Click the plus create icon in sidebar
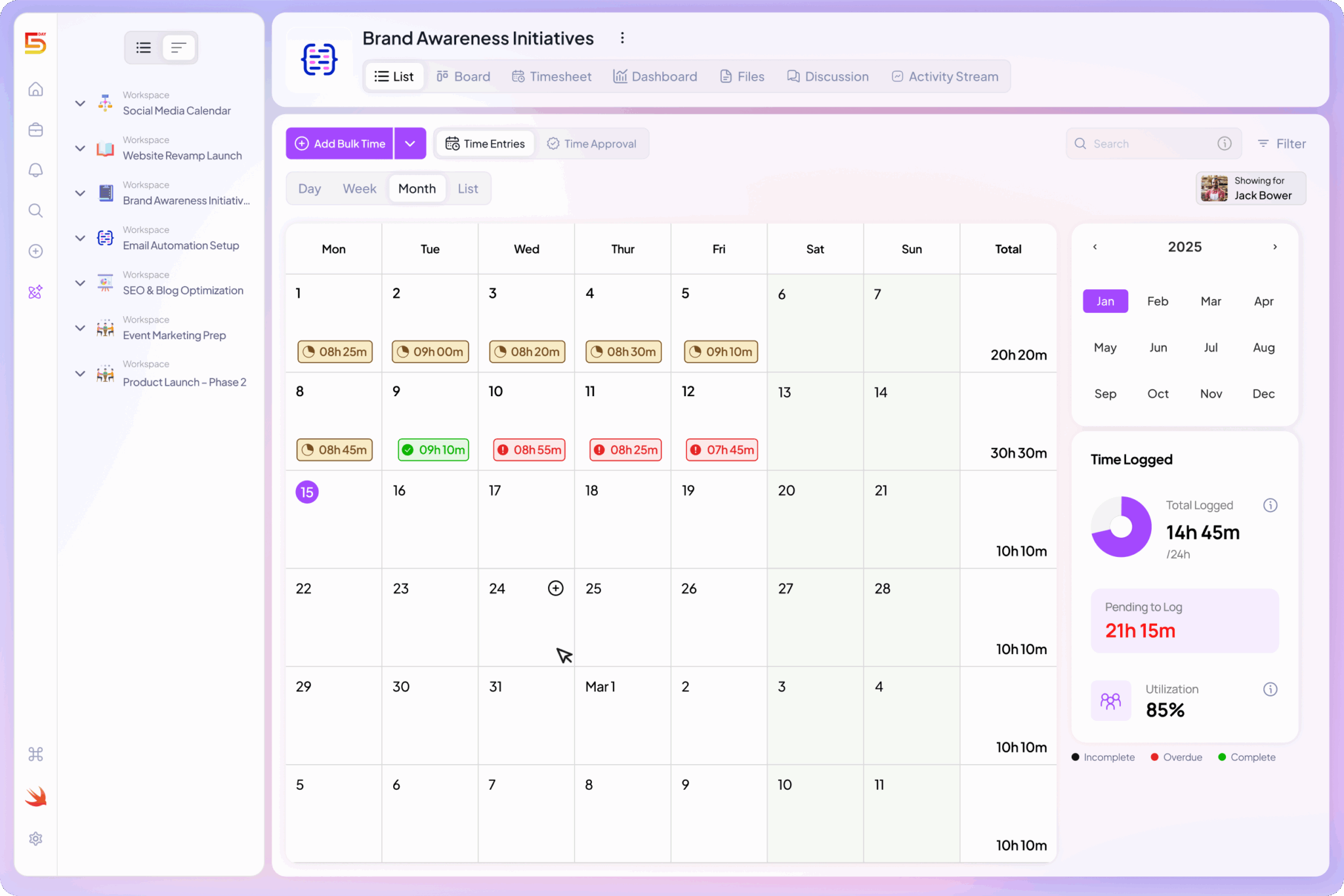 point(35,251)
